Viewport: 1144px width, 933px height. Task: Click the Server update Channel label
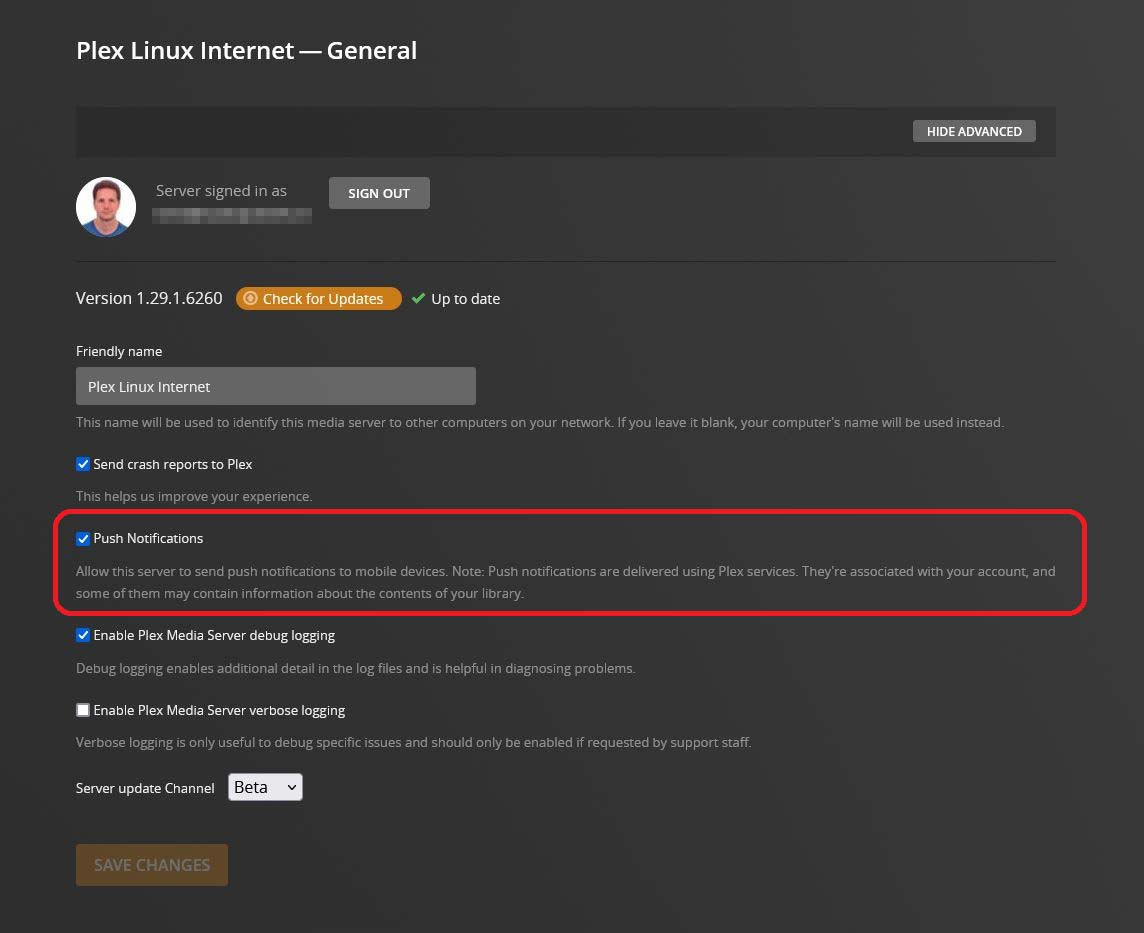[x=145, y=788]
